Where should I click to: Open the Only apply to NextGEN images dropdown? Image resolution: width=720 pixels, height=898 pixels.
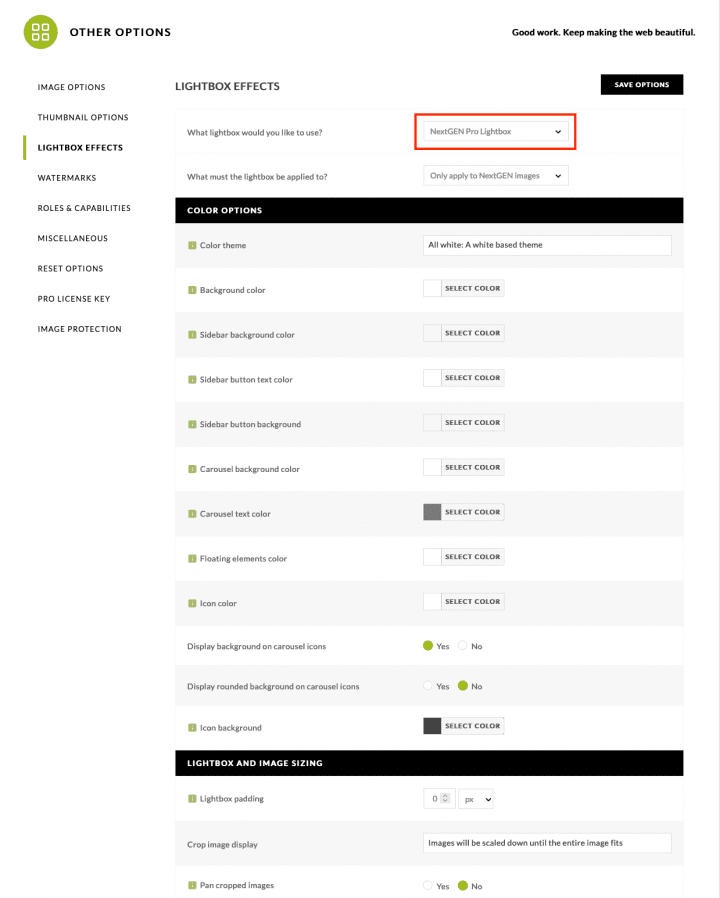495,176
